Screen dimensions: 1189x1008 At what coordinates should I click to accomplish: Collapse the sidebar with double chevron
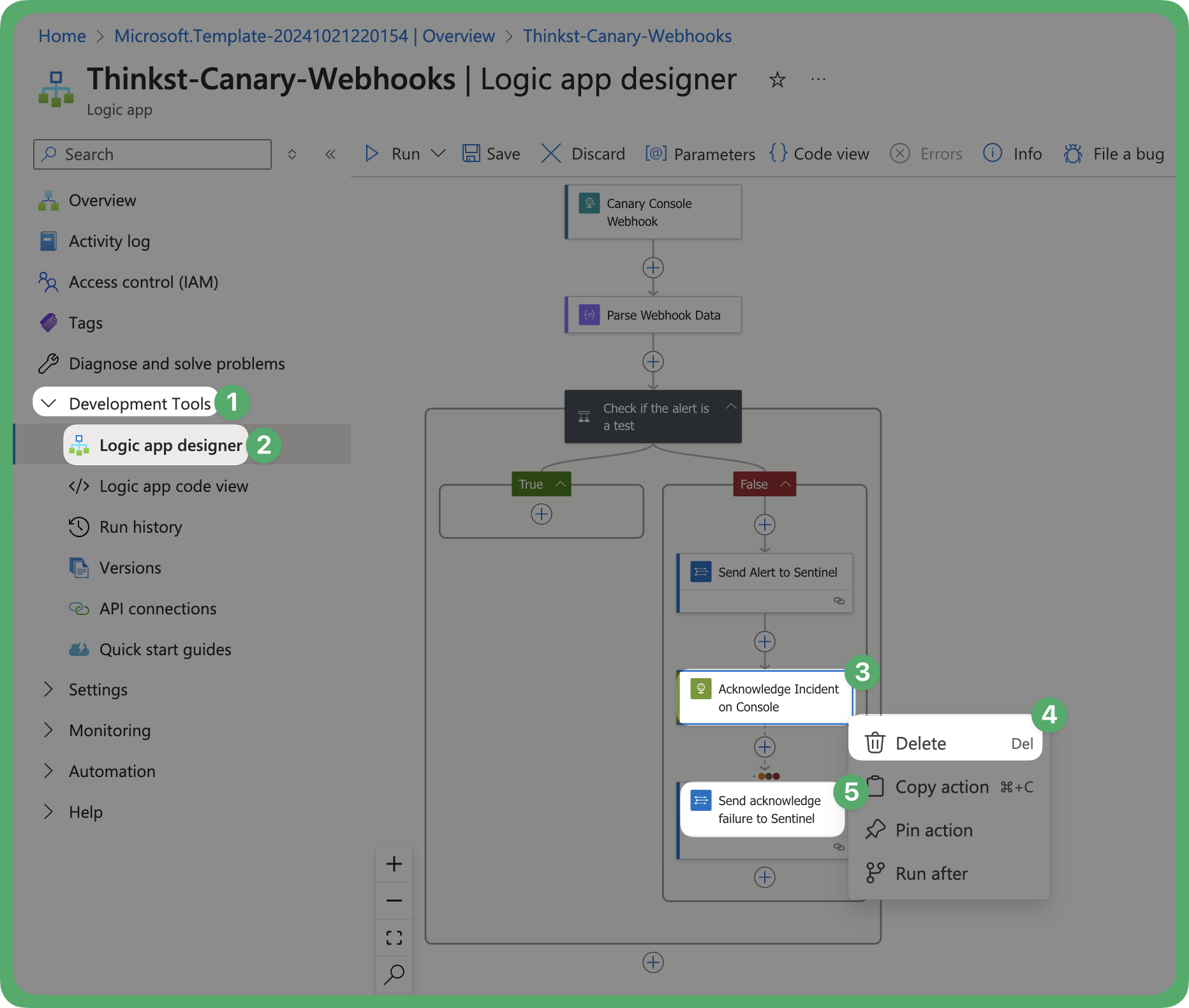pos(330,154)
